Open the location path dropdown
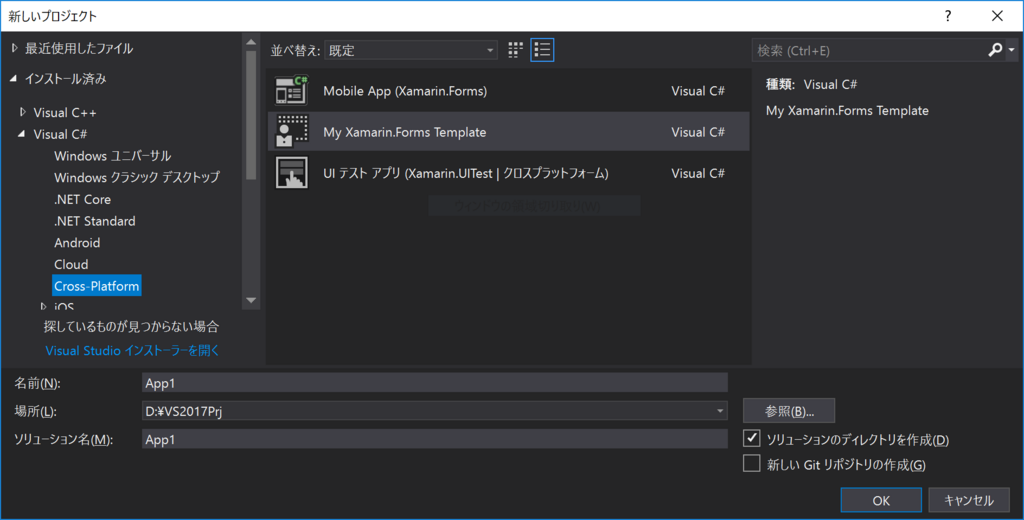 (x=720, y=411)
